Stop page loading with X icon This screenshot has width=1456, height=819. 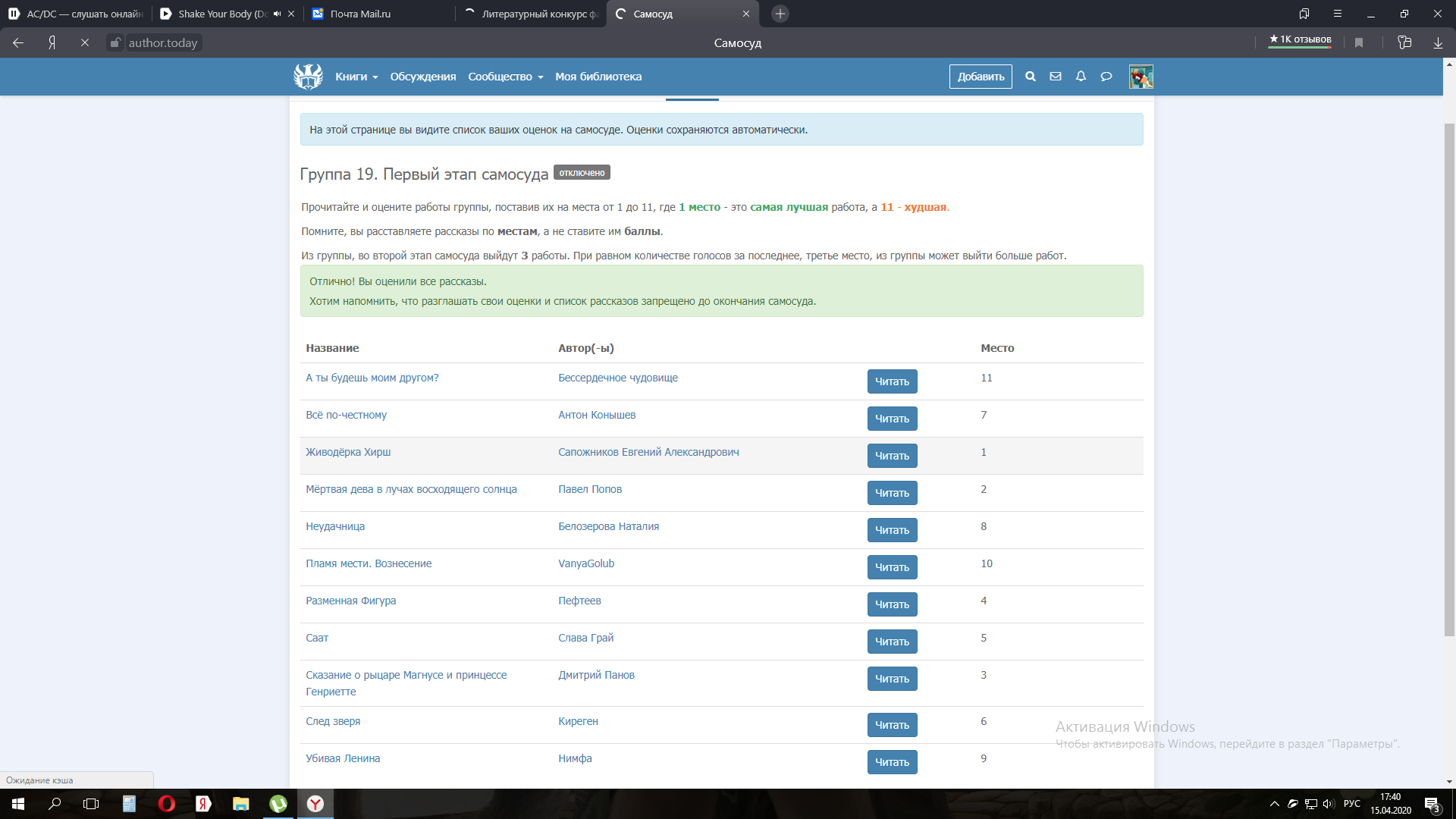pos(85,43)
